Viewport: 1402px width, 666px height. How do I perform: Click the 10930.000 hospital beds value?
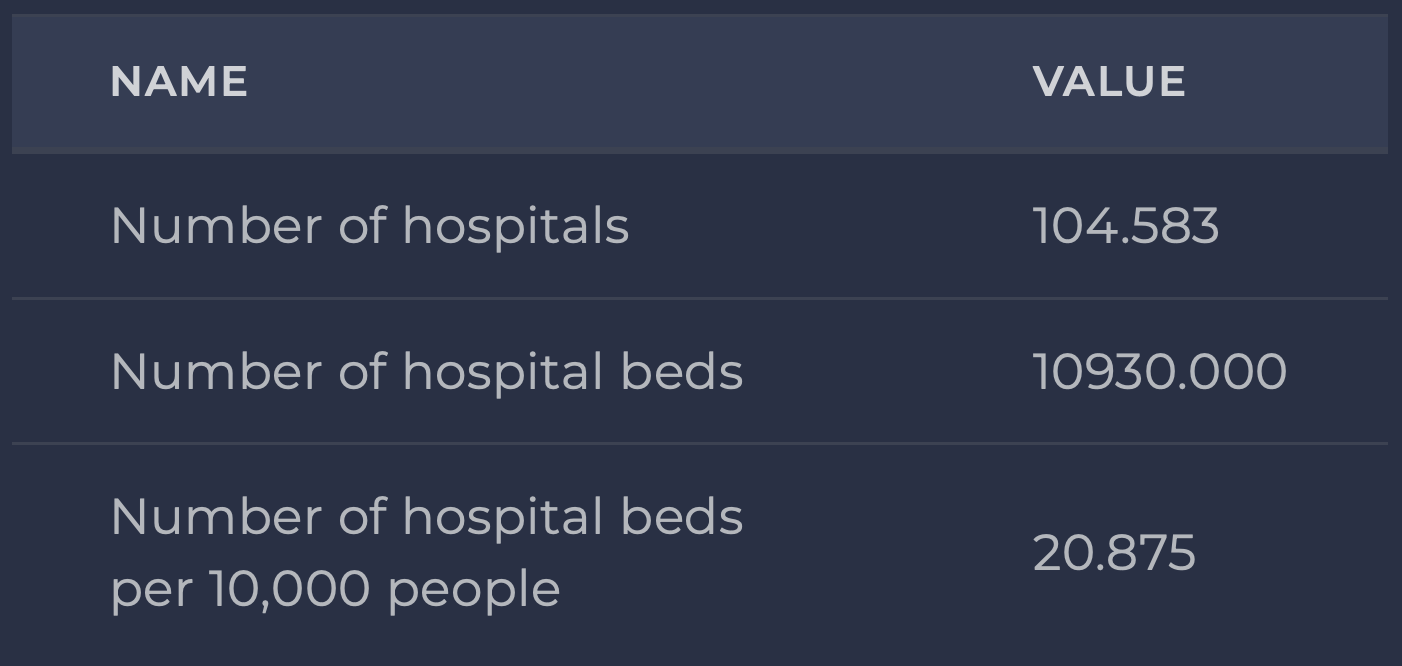click(1159, 372)
